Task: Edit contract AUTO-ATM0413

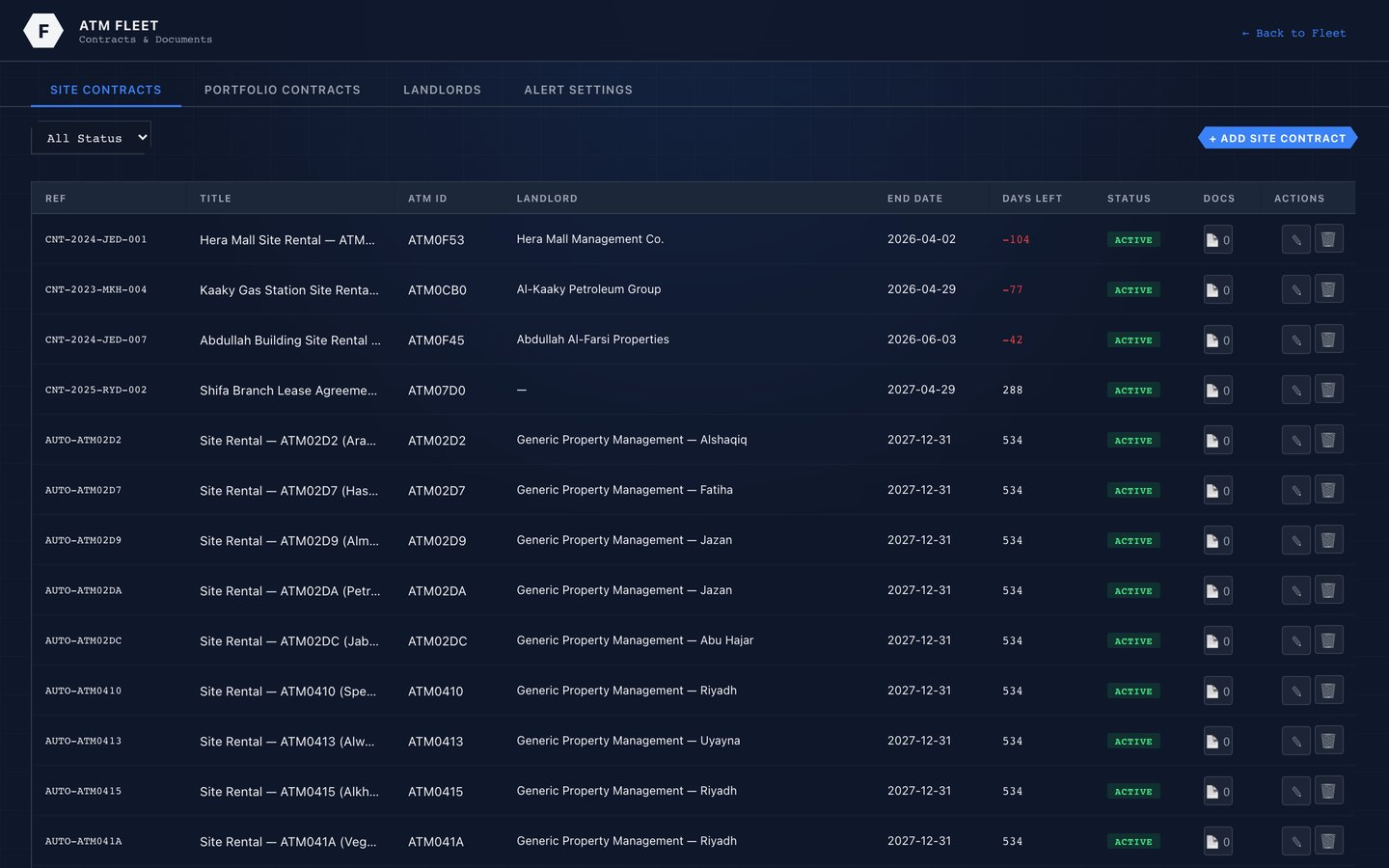Action: (1296, 741)
